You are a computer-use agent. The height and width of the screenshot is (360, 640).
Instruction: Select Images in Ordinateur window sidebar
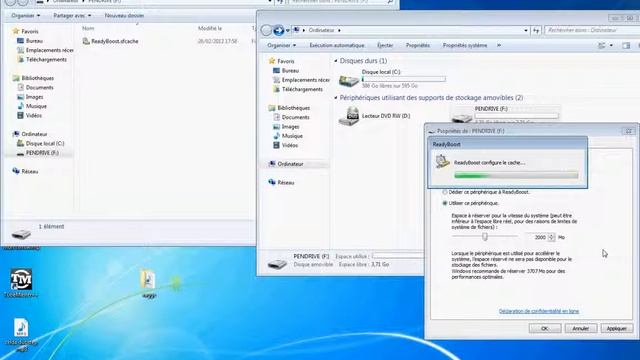click(286, 127)
